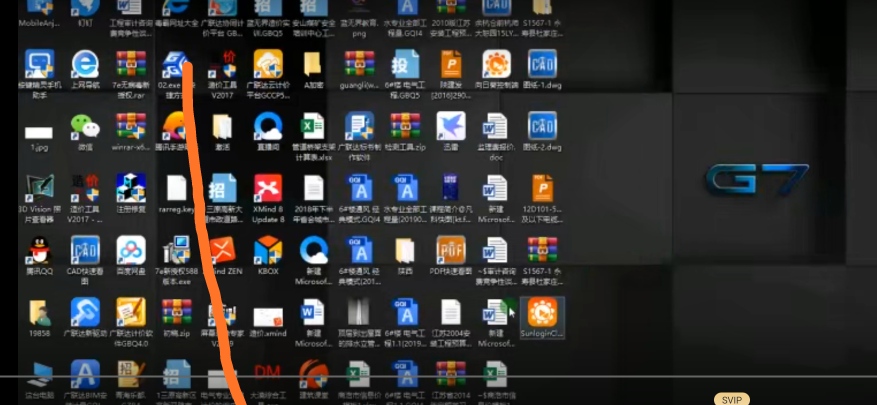Select the 1.jpg image file
The height and width of the screenshot is (405, 877).
point(39,133)
